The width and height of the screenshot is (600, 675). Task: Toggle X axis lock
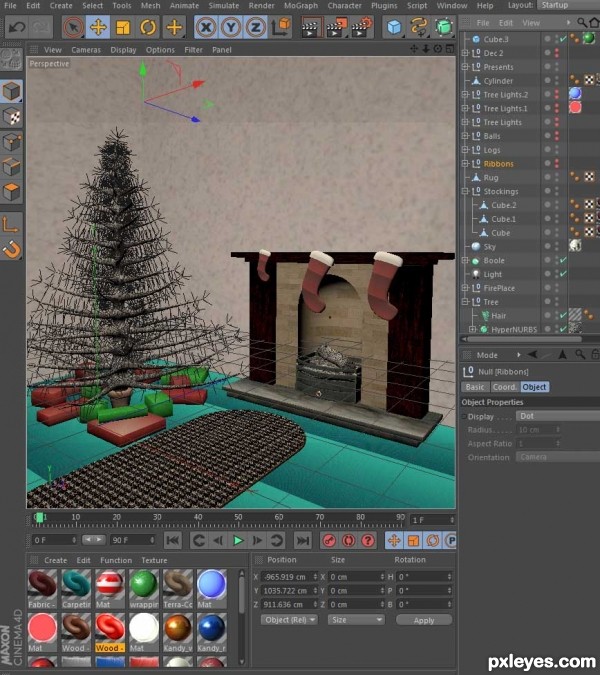206,28
